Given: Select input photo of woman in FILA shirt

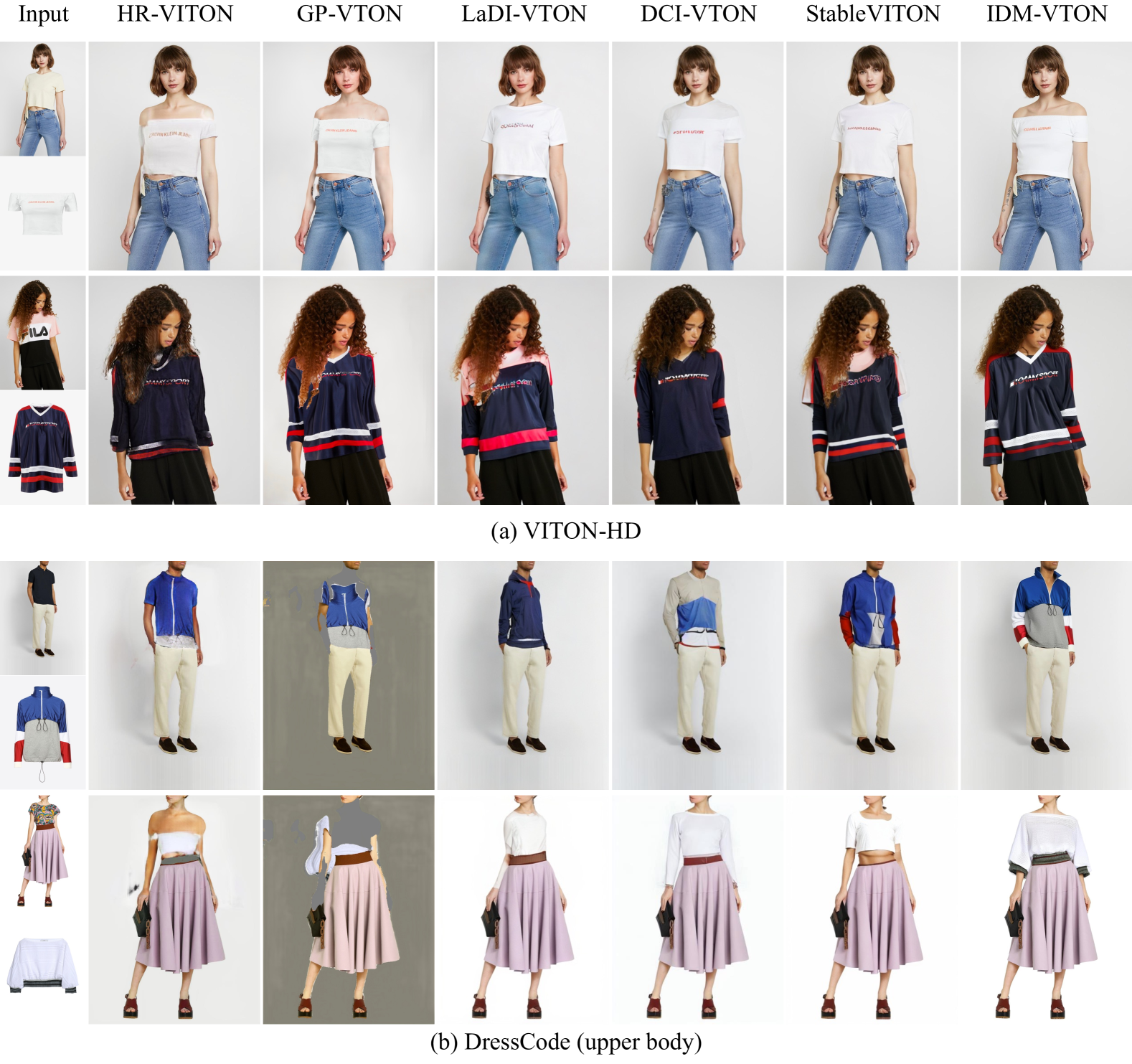Looking at the screenshot, I should coord(43,333).
